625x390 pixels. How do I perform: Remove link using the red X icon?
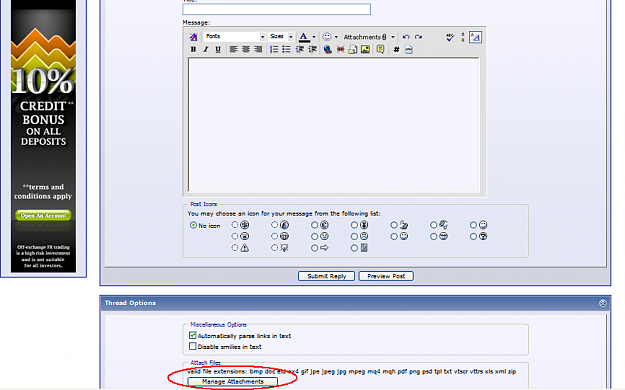pyautogui.click(x=340, y=49)
